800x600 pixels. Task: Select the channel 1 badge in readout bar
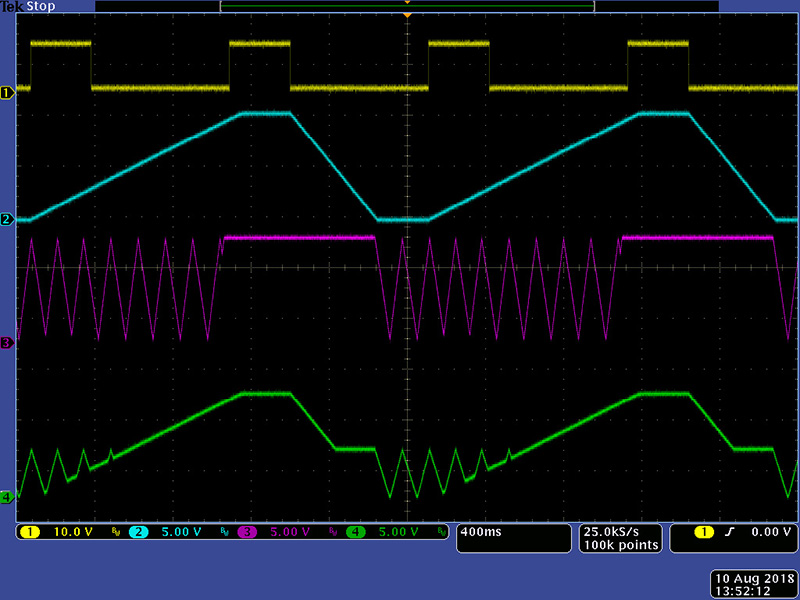coord(30,532)
